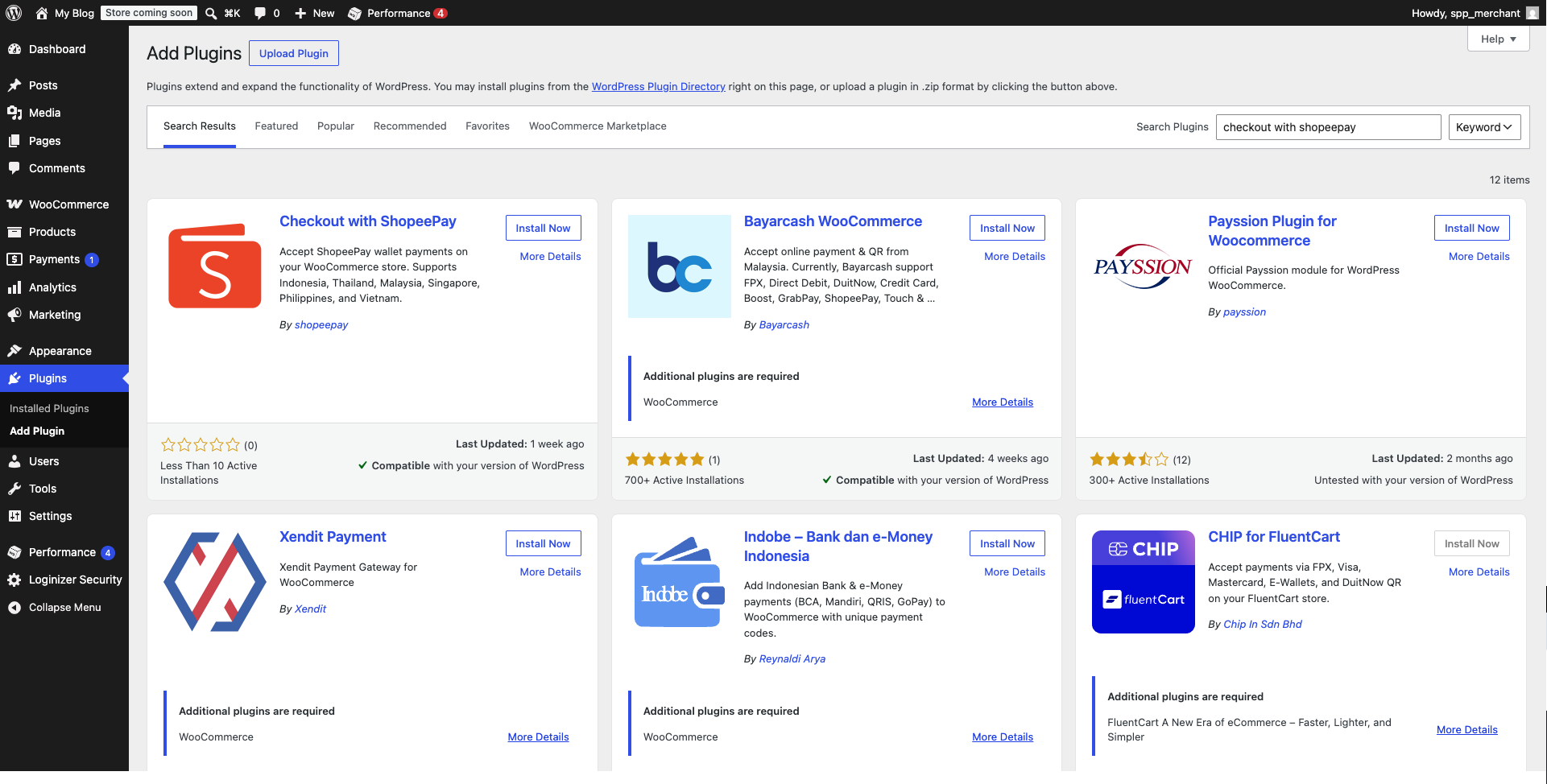Click the New plus icon in admin bar
Image resolution: width=1547 pixels, height=784 pixels.
(300, 13)
